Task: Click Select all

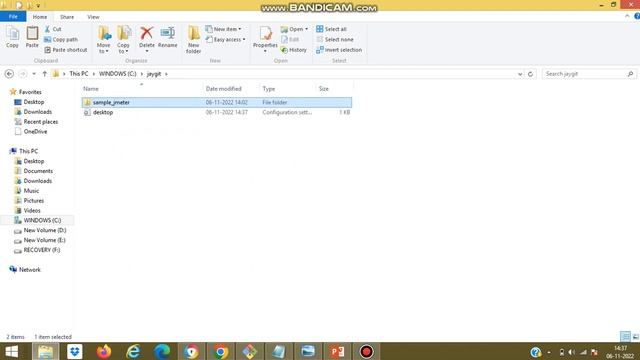Action: click(x=331, y=29)
